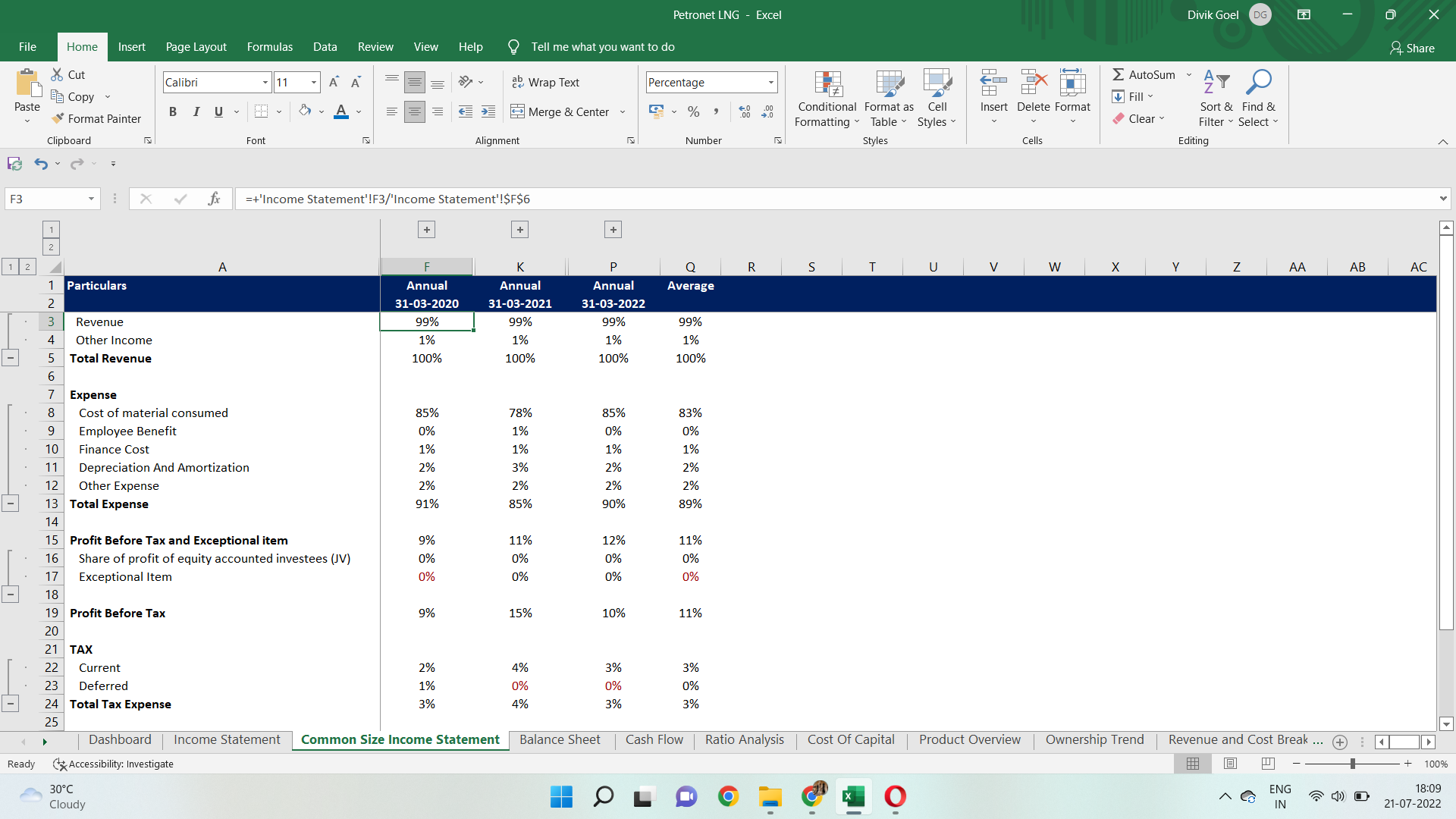
Task: Apply the Fill Color bucket
Action: tap(305, 111)
